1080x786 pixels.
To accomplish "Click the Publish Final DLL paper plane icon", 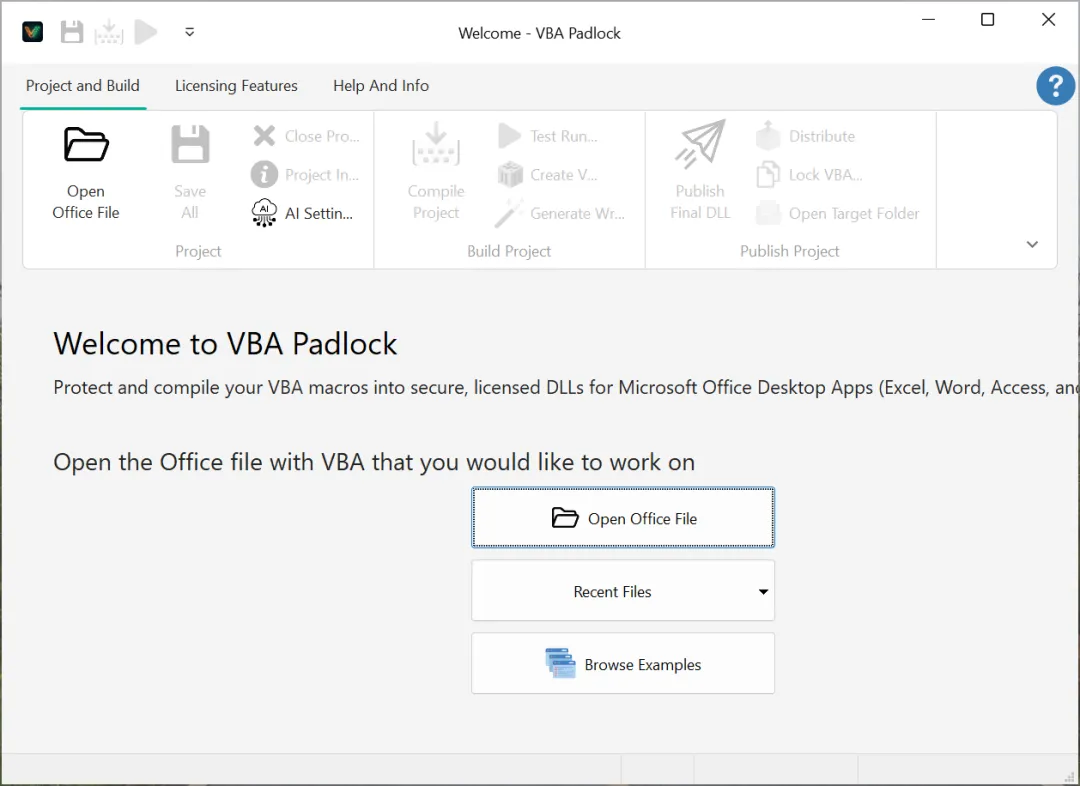I will (x=700, y=146).
